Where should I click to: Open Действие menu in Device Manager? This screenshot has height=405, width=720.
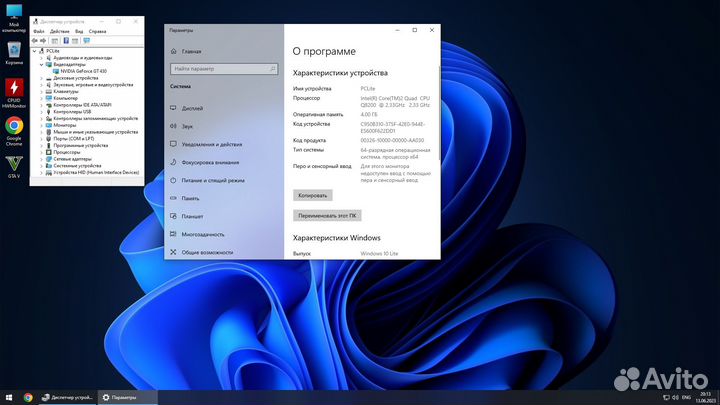point(60,31)
